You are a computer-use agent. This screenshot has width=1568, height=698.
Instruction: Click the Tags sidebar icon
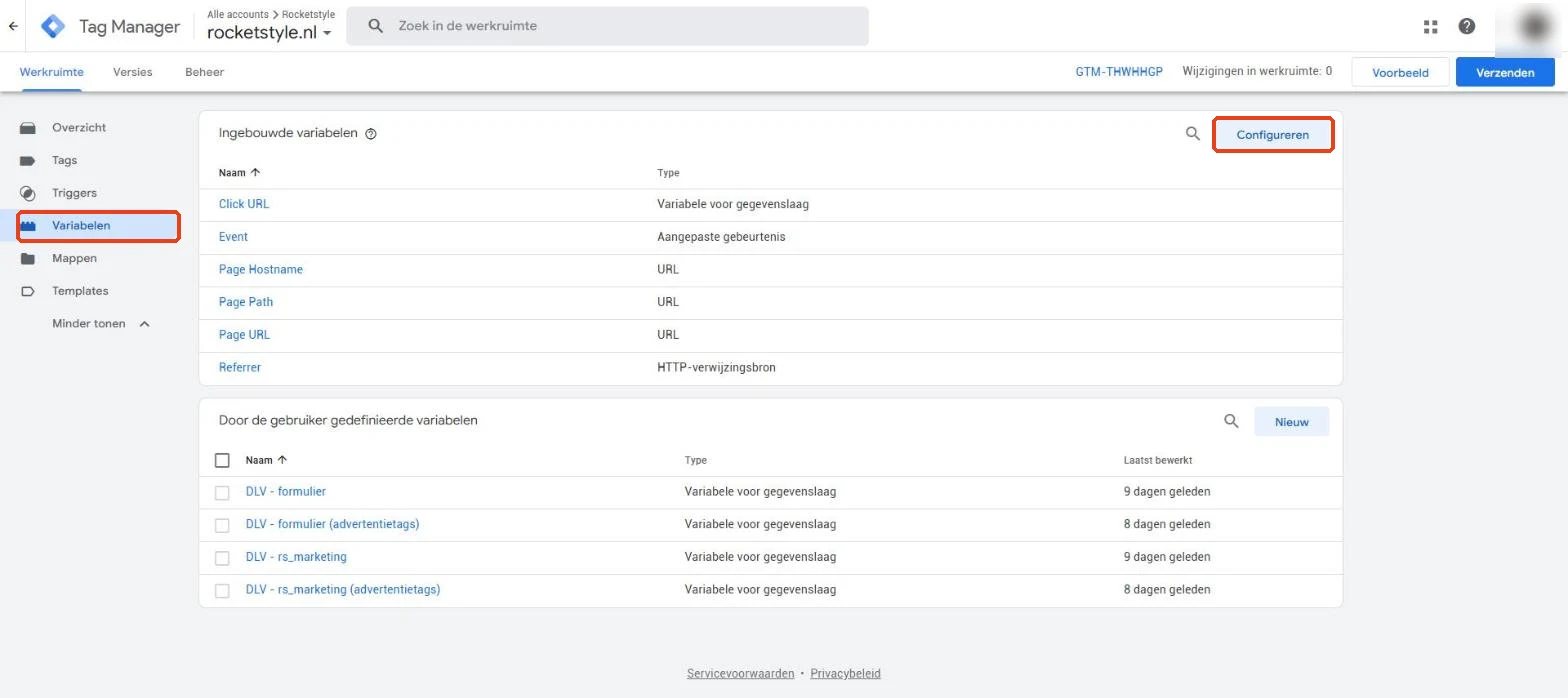coord(28,160)
